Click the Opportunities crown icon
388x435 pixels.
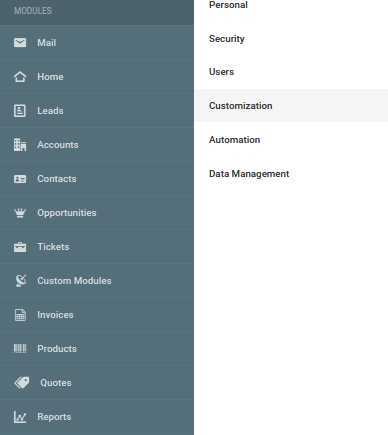(20, 213)
